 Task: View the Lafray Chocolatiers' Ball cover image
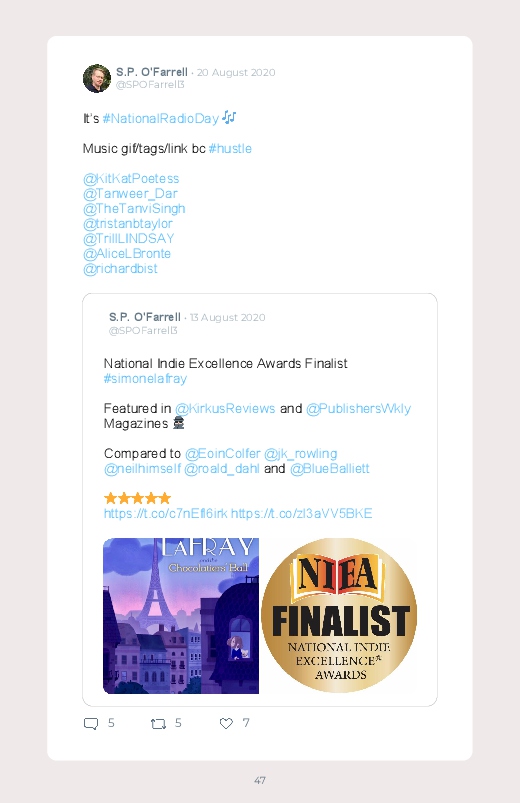click(x=181, y=616)
